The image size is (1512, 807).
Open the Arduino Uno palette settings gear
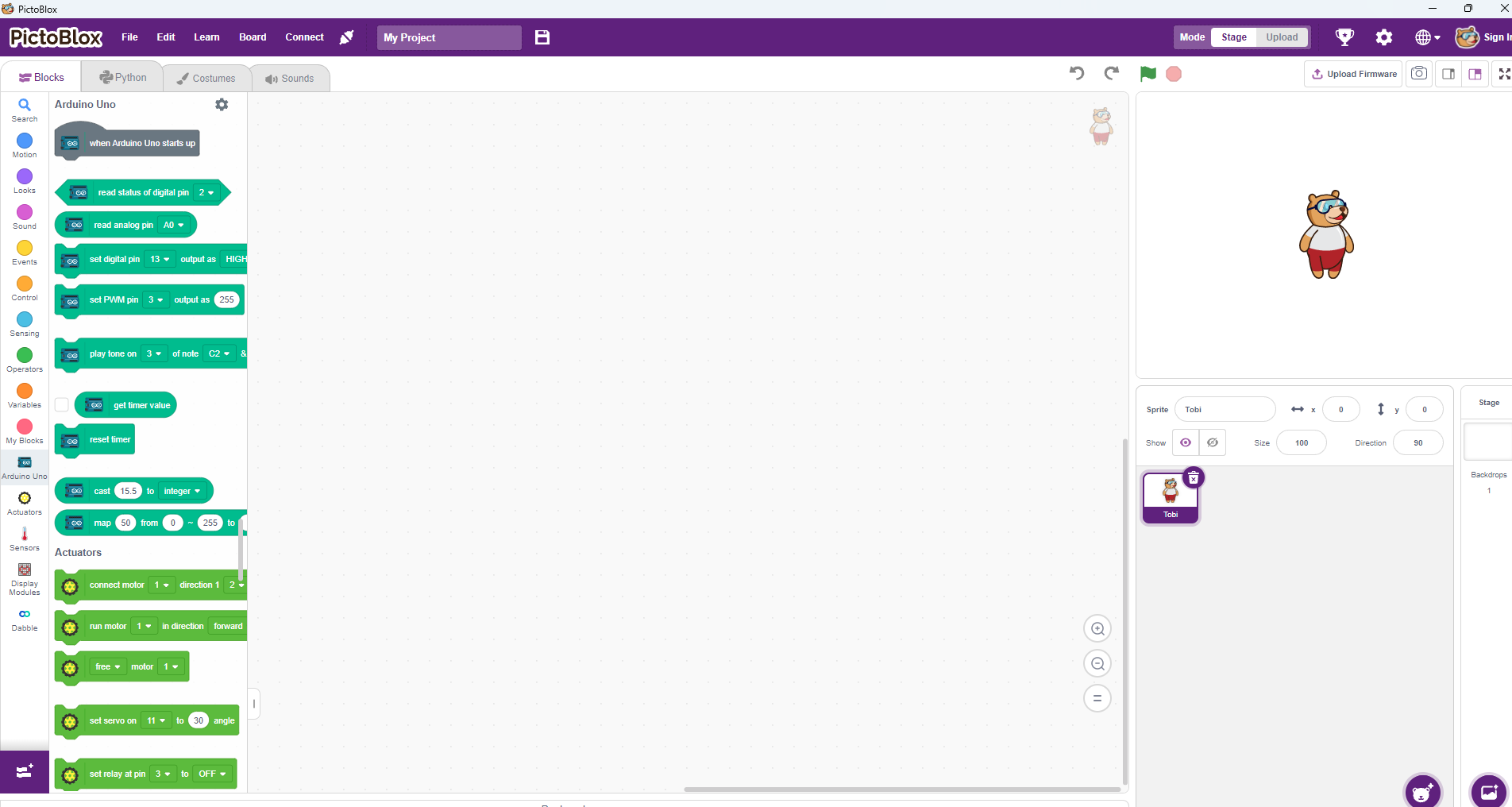[x=222, y=104]
